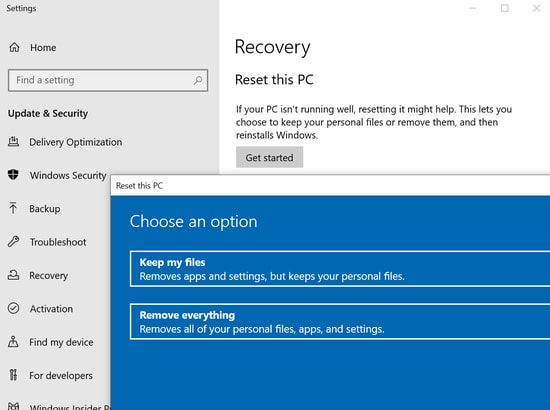
Task: Close the Settings window
Action: [537, 8]
